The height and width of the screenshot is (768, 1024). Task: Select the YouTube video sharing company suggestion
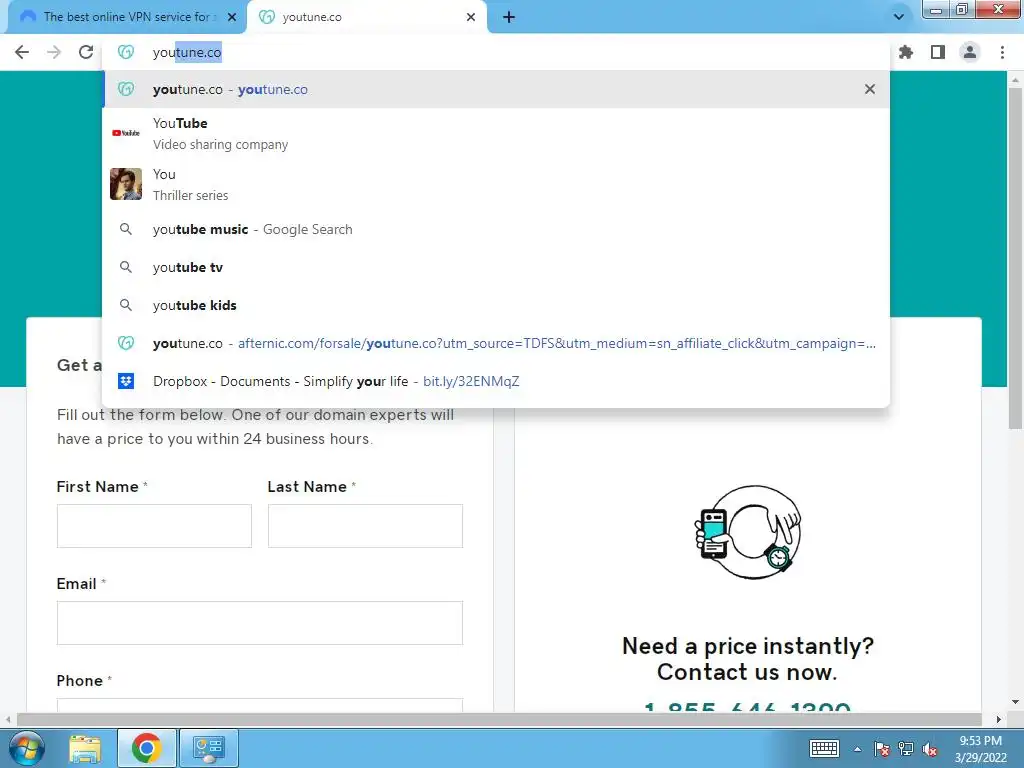click(496, 133)
